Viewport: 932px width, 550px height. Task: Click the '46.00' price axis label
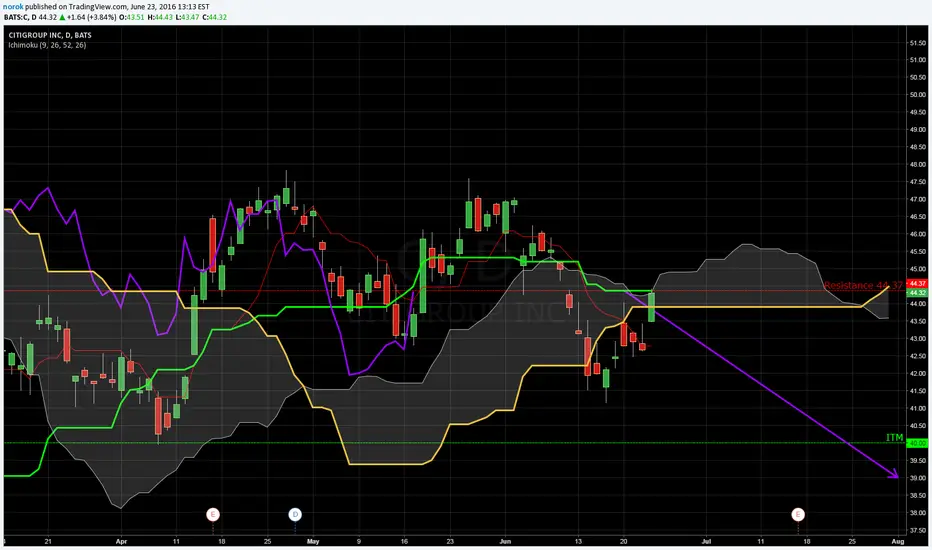tap(918, 234)
